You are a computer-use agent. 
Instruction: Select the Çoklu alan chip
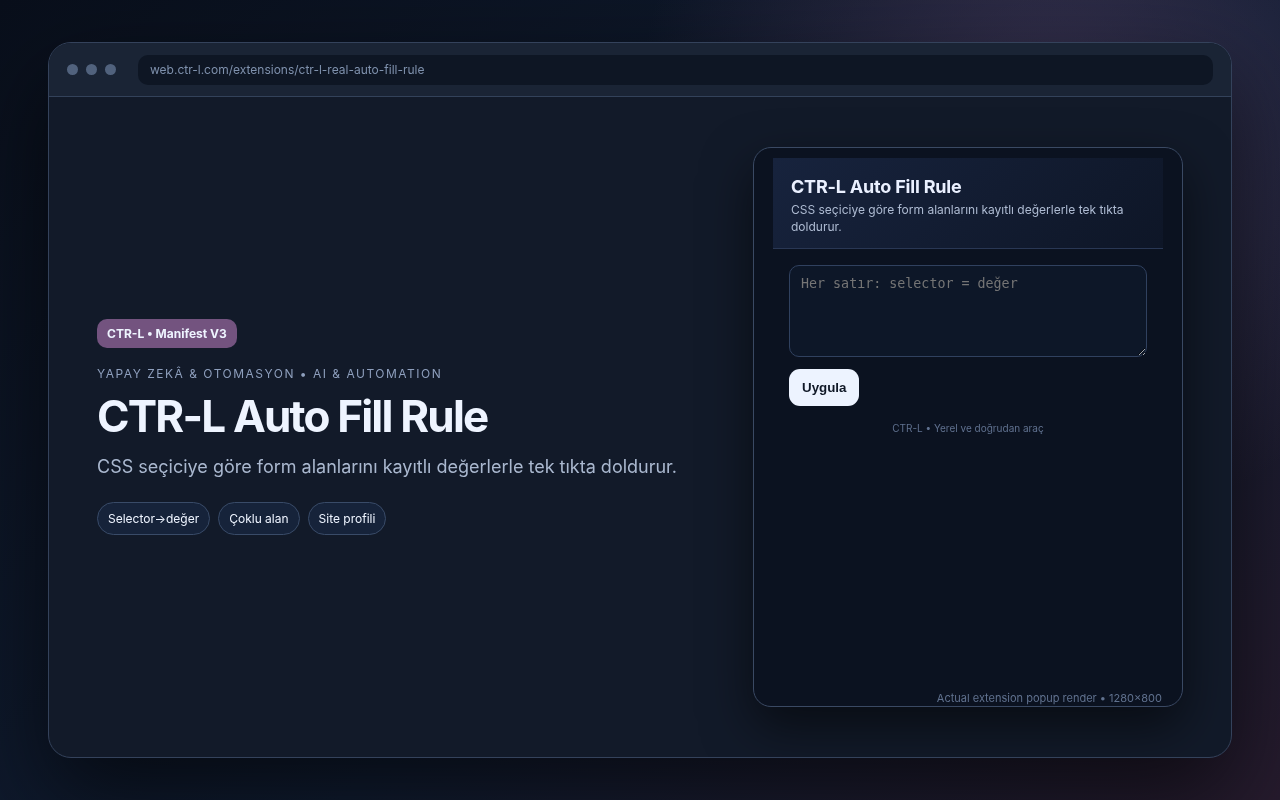(x=259, y=519)
